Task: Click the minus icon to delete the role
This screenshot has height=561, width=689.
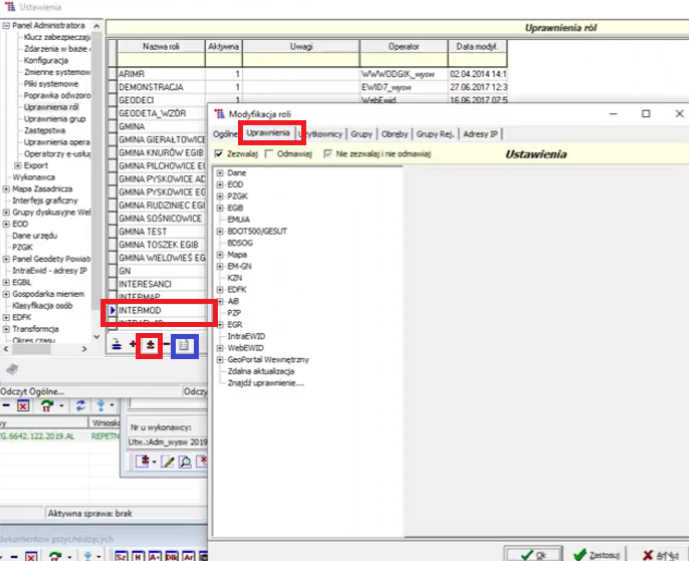Action: [x=166, y=345]
